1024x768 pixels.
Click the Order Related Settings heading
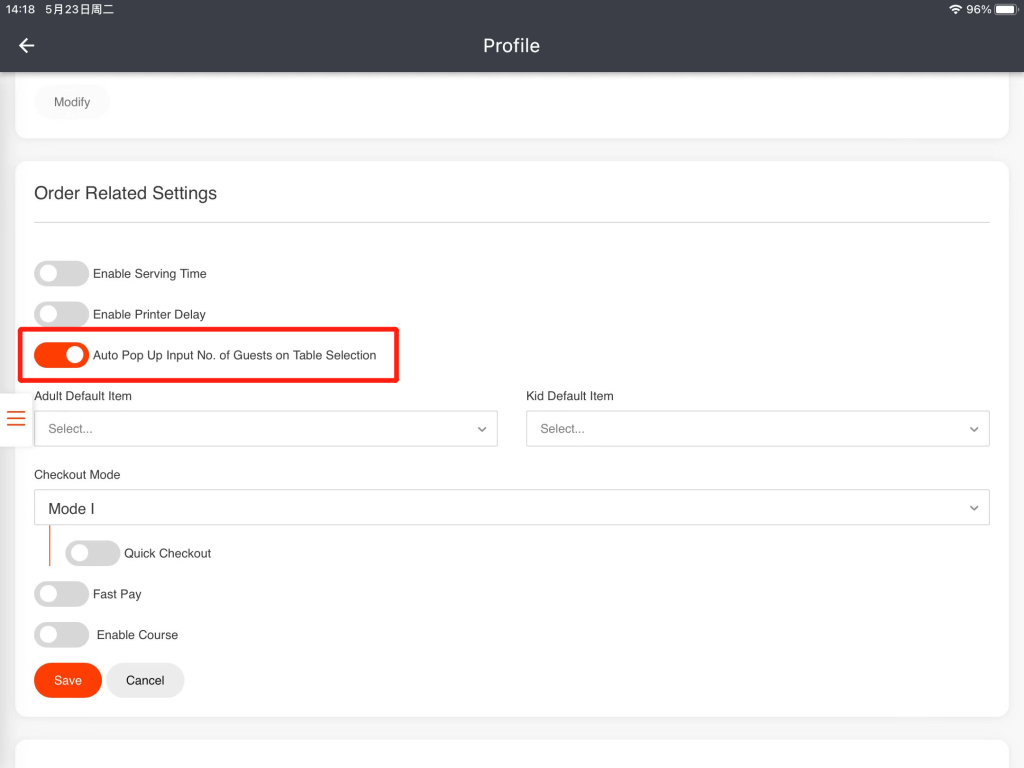coord(125,193)
